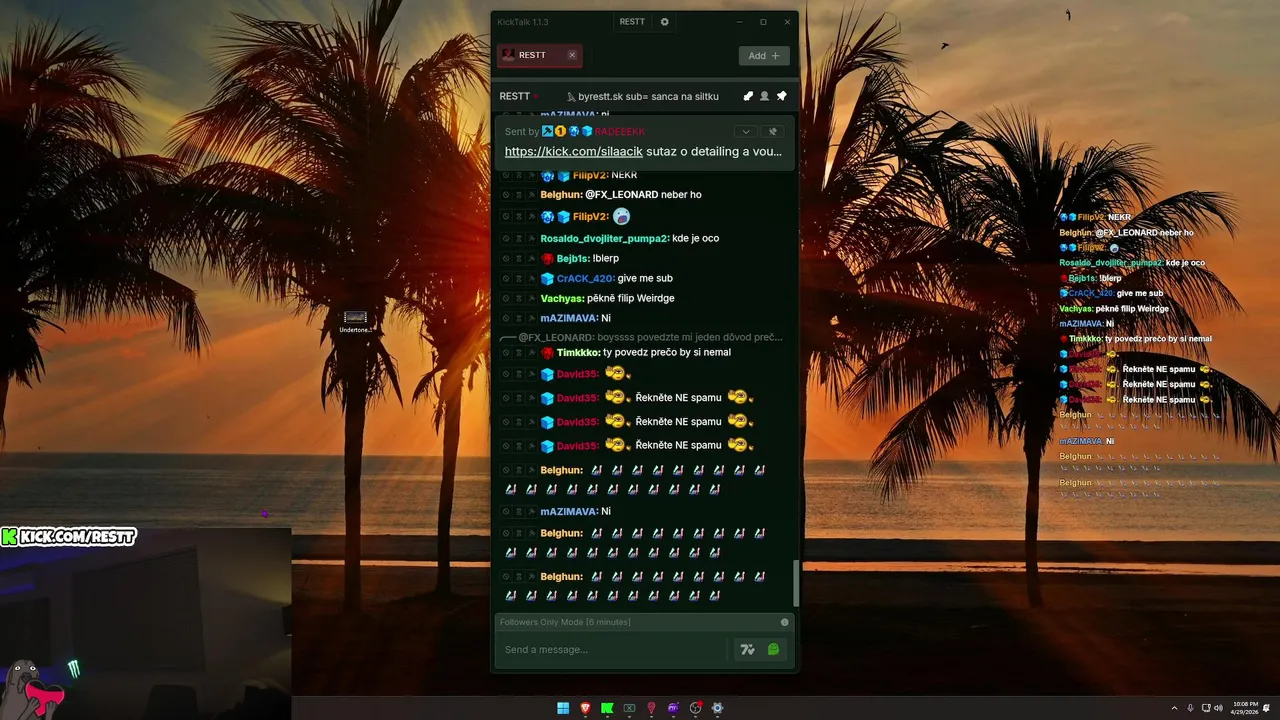Pin the Bejb1s '!blerp' message
Image resolution: width=1280 pixels, height=720 pixels.
[531, 259]
